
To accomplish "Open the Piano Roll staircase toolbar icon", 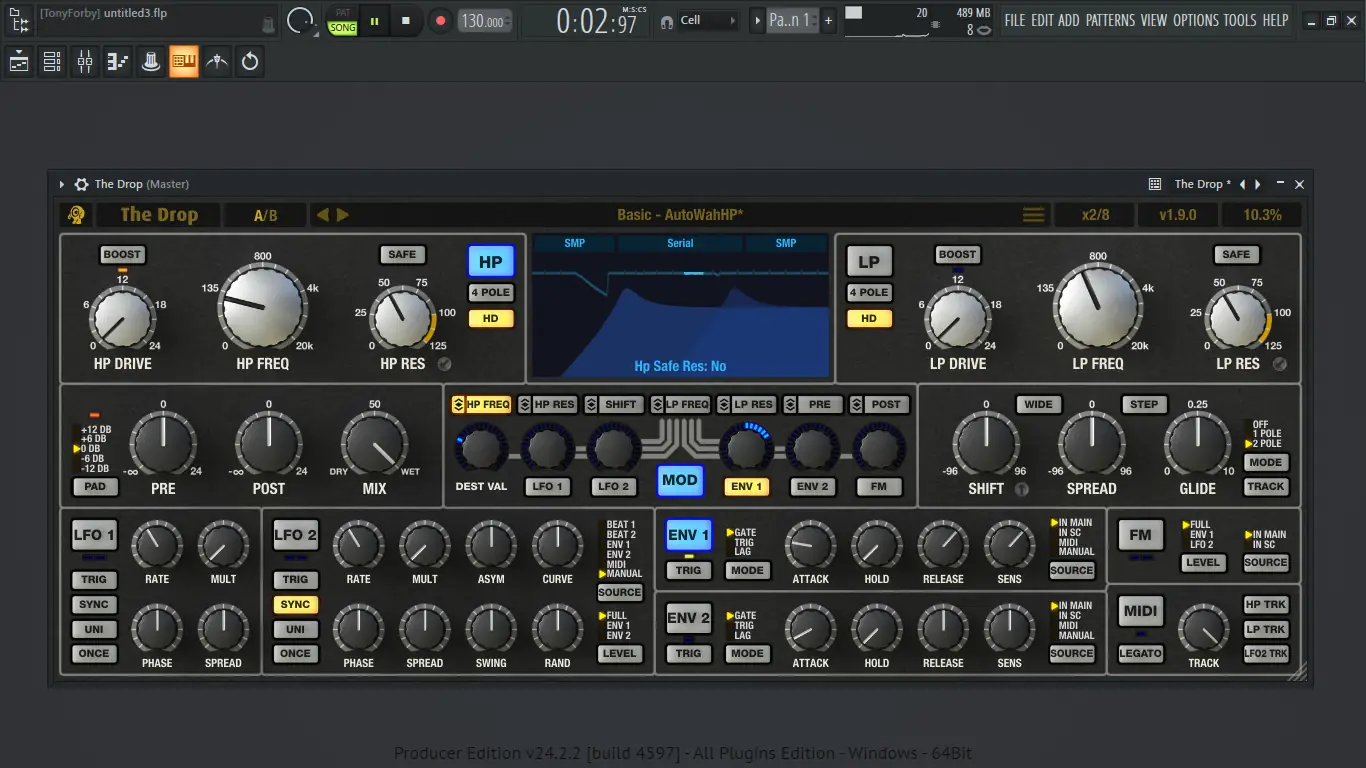I will 118,62.
